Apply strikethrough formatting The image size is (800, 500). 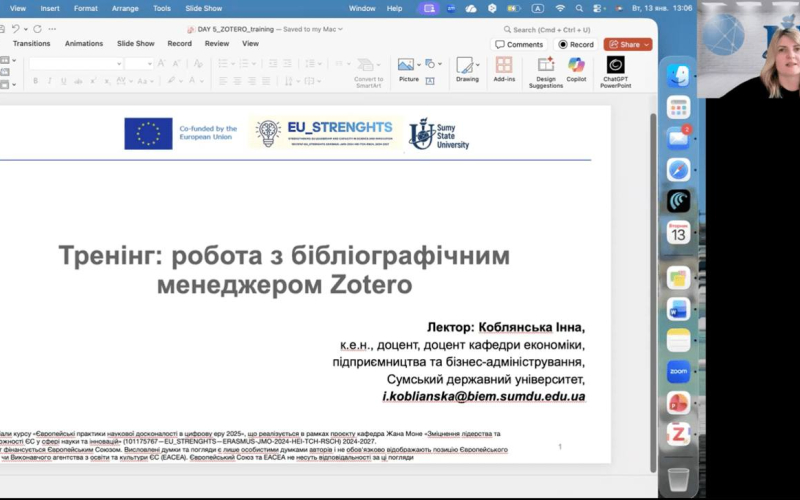(78, 81)
